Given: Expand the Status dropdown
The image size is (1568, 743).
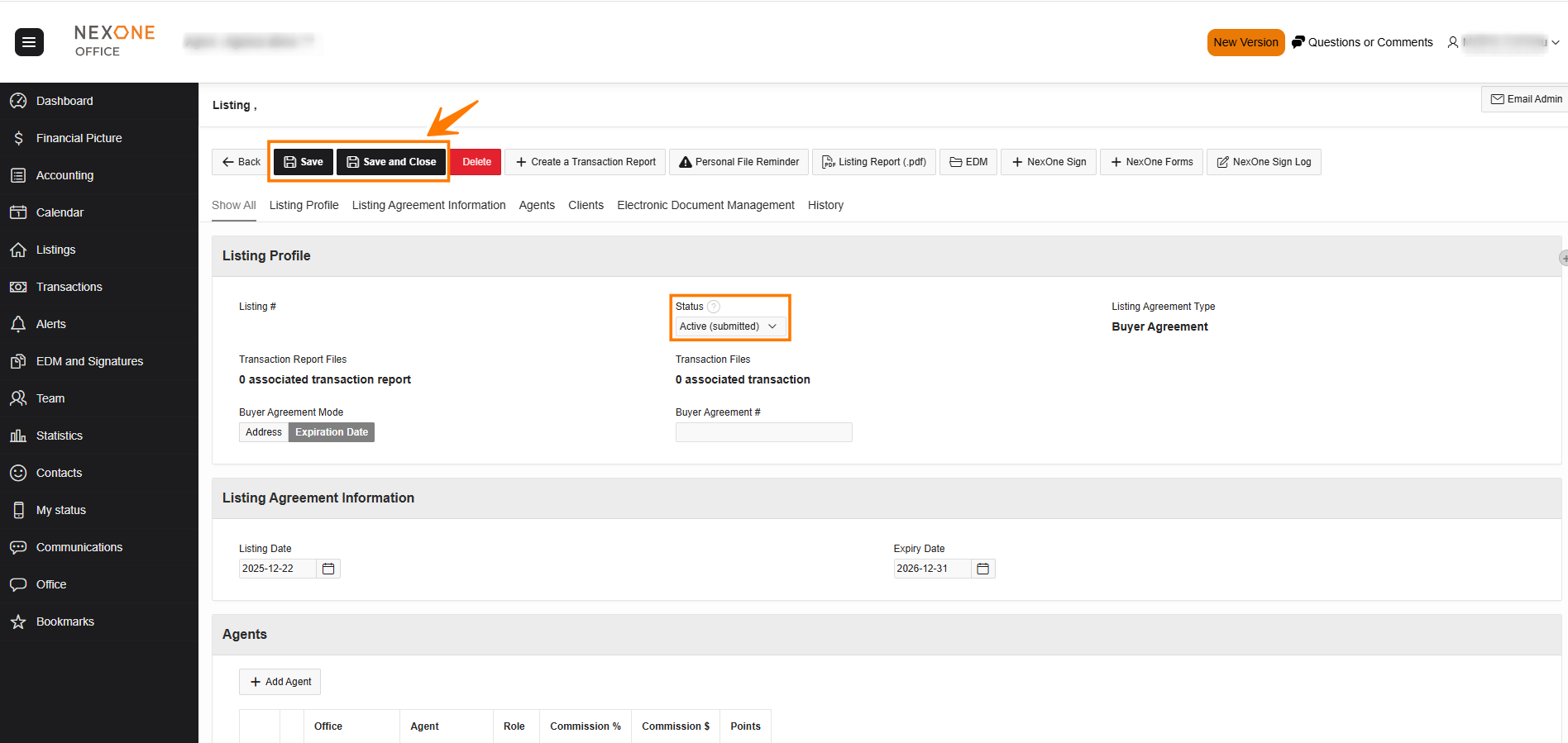Looking at the screenshot, I should click(729, 326).
